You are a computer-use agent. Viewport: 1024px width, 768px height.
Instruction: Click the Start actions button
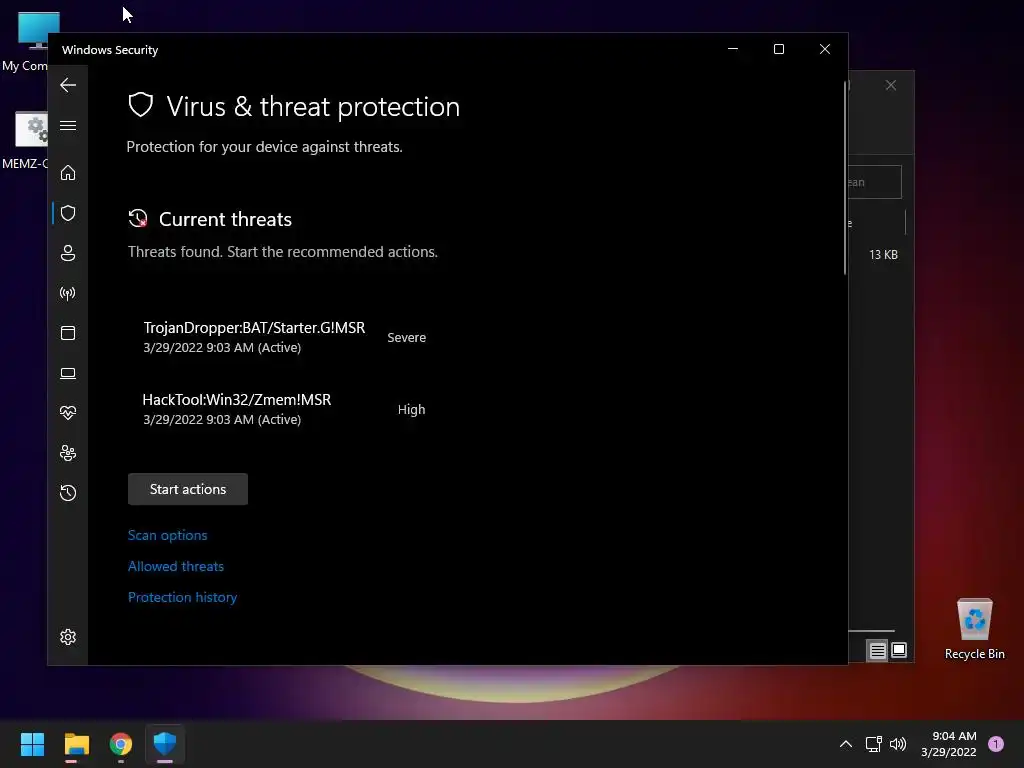click(188, 489)
